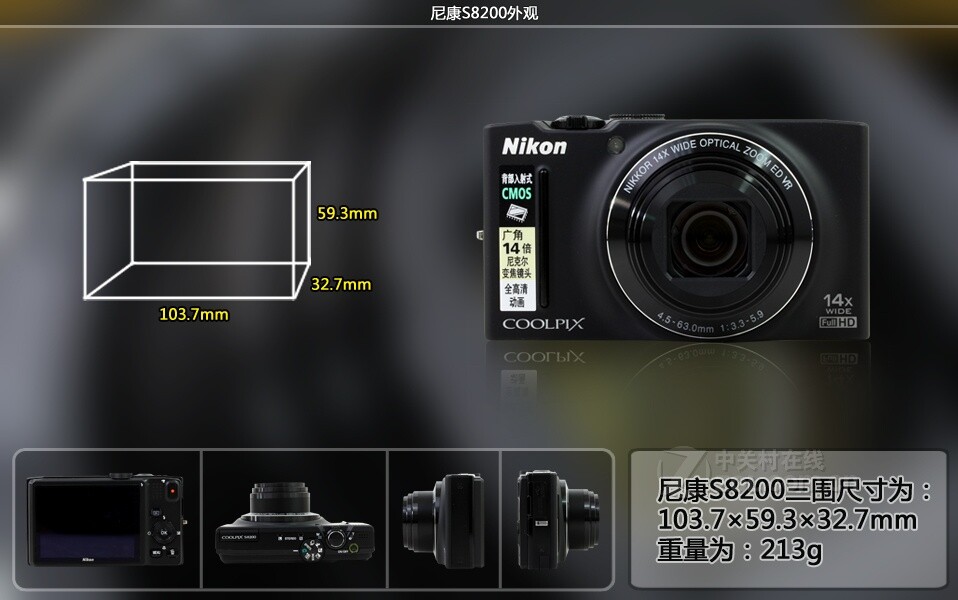Screen dimensions: 958x600
Task: Click the right side view camera thumbnail
Action: (x=559, y=519)
